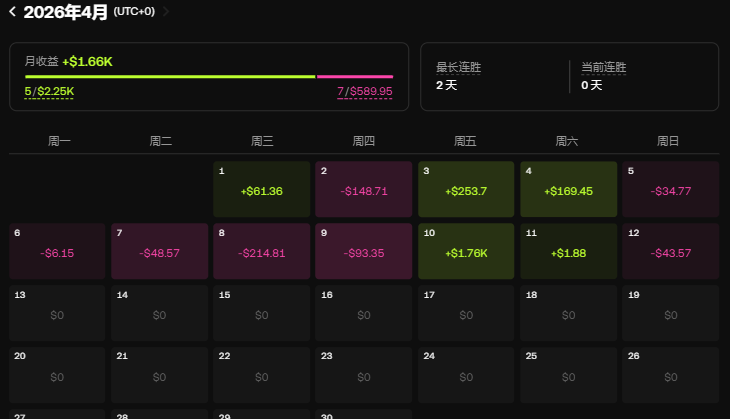View day 10 cell with +$1.76K

click(466, 251)
